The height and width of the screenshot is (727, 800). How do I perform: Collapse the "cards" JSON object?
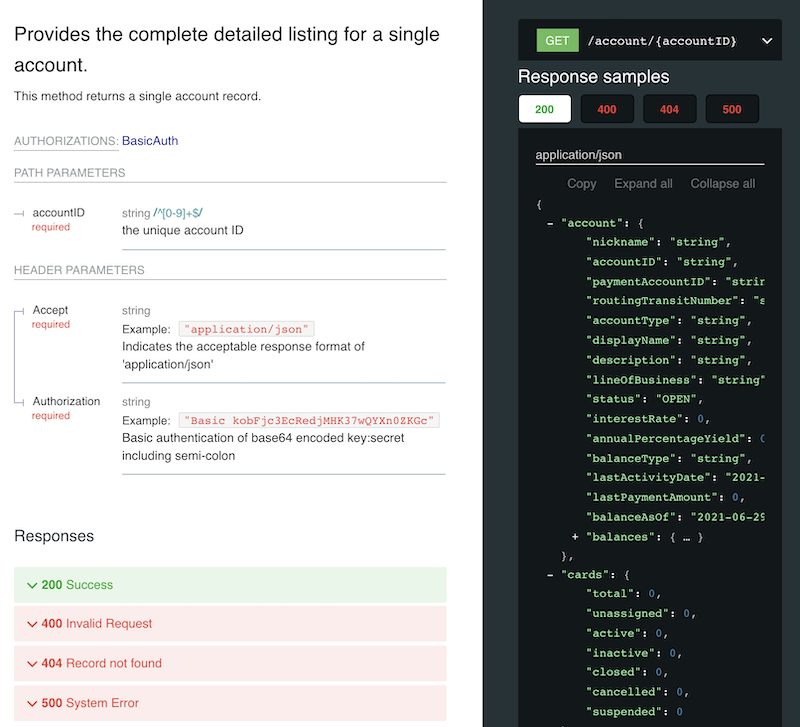(551, 576)
